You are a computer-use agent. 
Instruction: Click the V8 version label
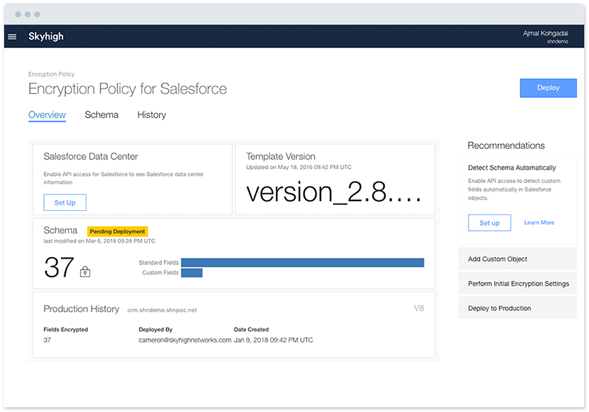pos(419,308)
